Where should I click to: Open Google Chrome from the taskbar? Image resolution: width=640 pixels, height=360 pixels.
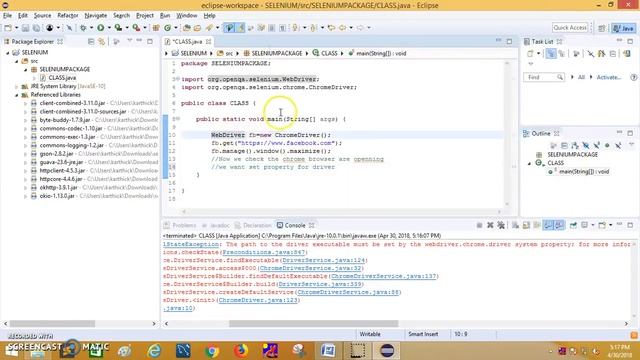pyautogui.click(x=212, y=351)
